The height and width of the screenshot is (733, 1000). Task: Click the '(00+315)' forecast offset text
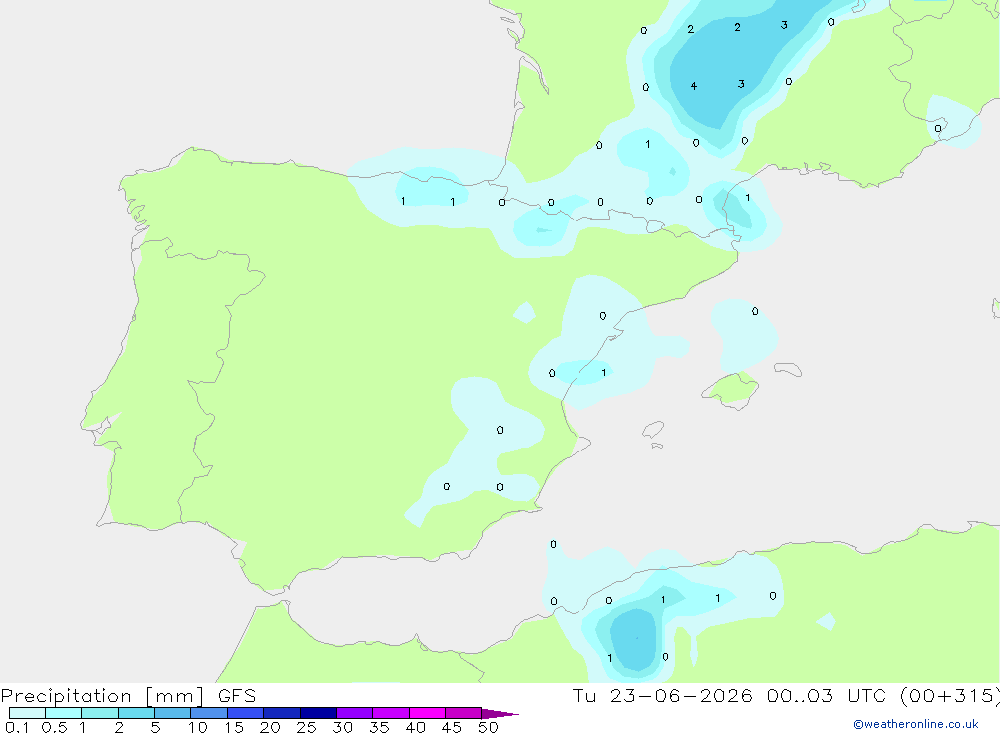[951, 696]
